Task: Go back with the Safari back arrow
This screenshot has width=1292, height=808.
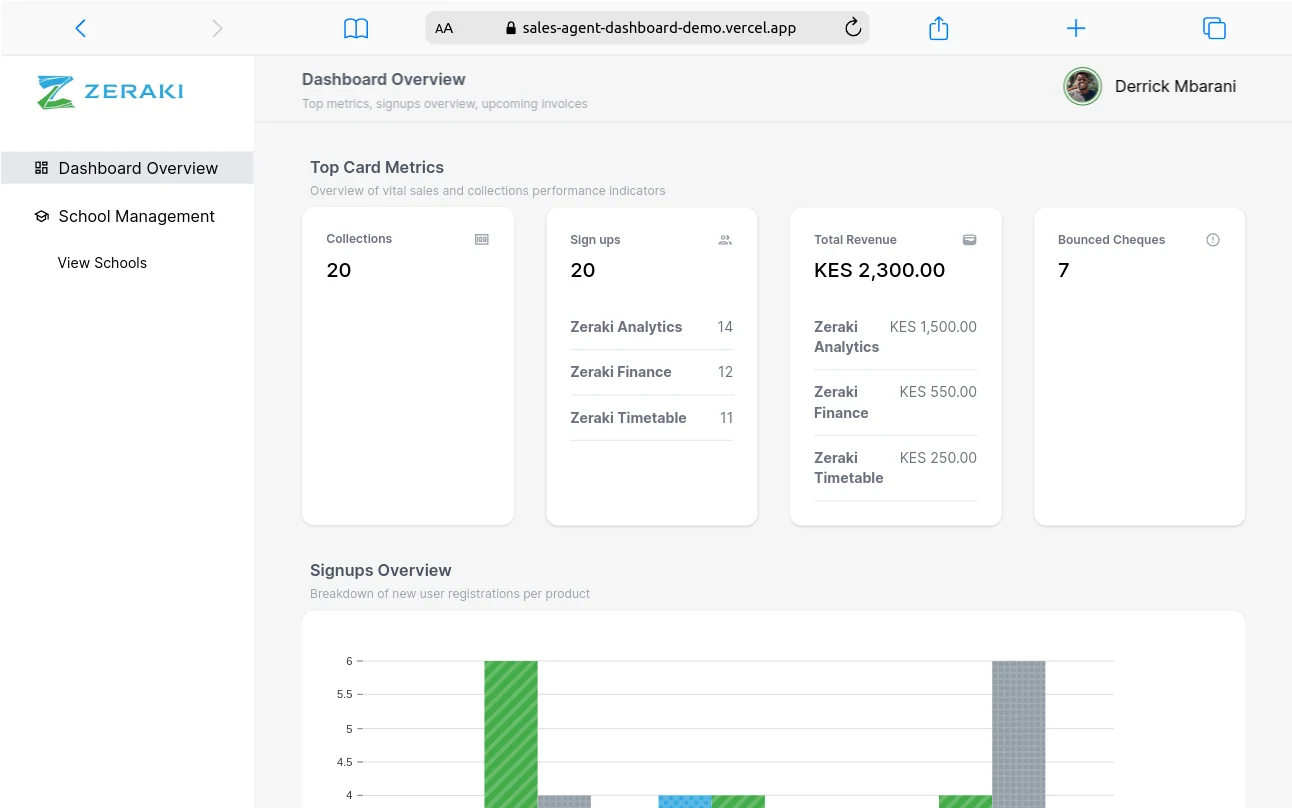Action: [81, 28]
